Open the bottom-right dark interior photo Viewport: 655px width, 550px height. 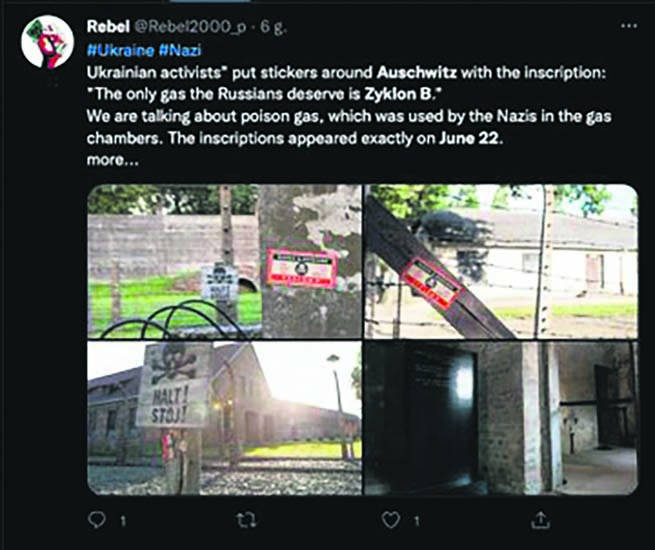tap(501, 418)
